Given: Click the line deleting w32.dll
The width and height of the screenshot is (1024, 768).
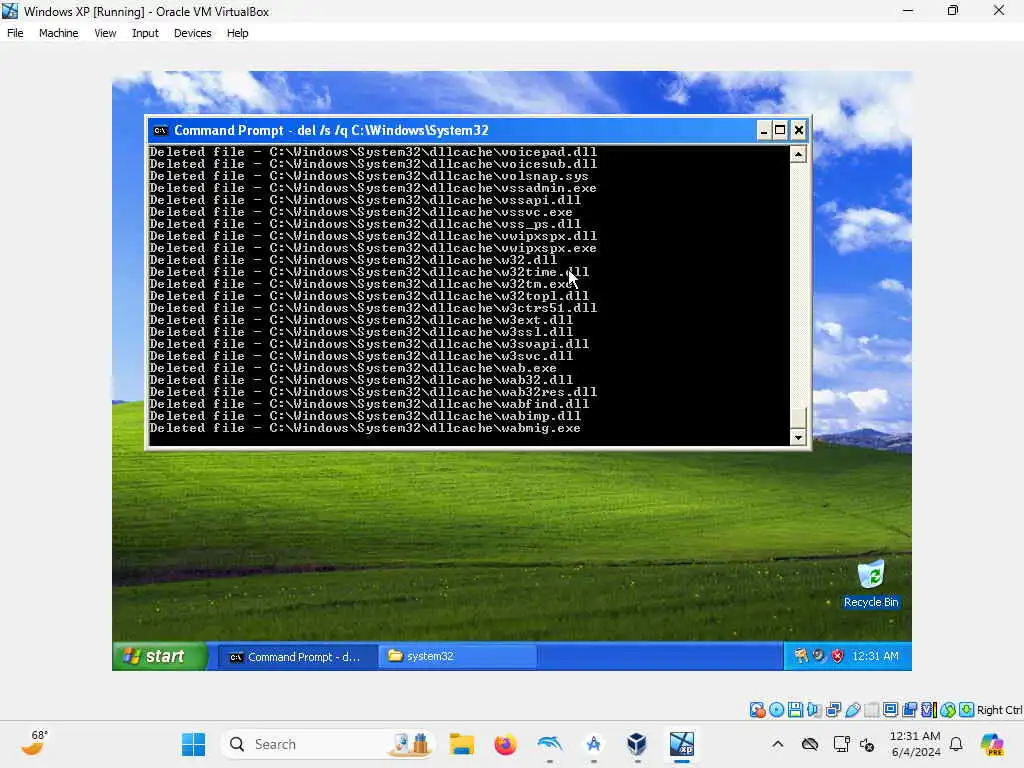Looking at the screenshot, I should (x=353, y=260).
